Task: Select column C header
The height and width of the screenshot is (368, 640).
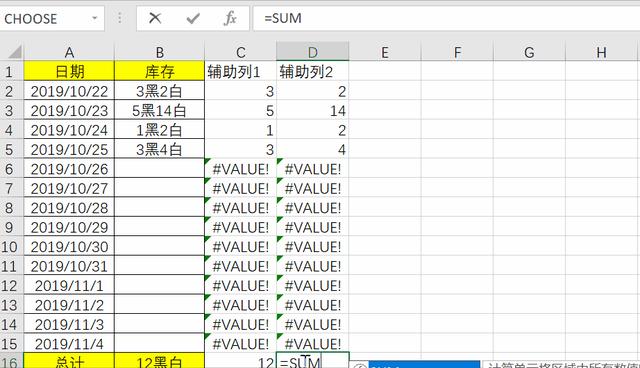Action: pyautogui.click(x=241, y=52)
